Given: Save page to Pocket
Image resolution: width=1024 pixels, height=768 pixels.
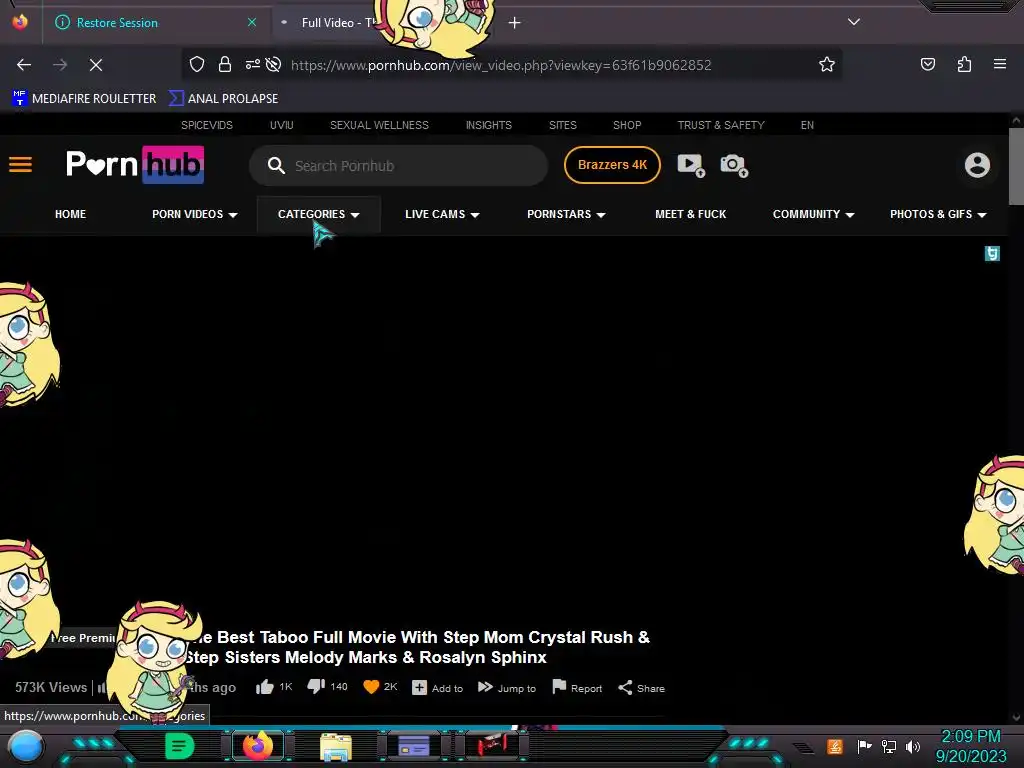Looking at the screenshot, I should 928,64.
